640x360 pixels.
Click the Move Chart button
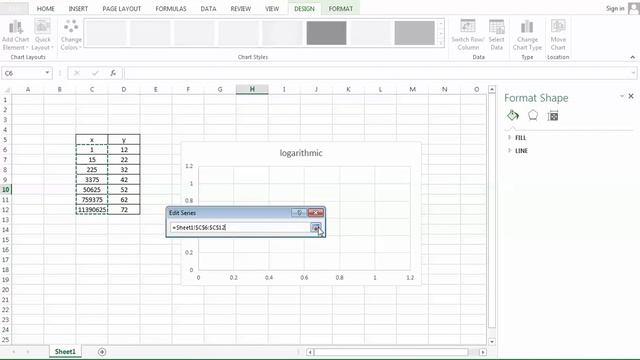[x=558, y=35]
